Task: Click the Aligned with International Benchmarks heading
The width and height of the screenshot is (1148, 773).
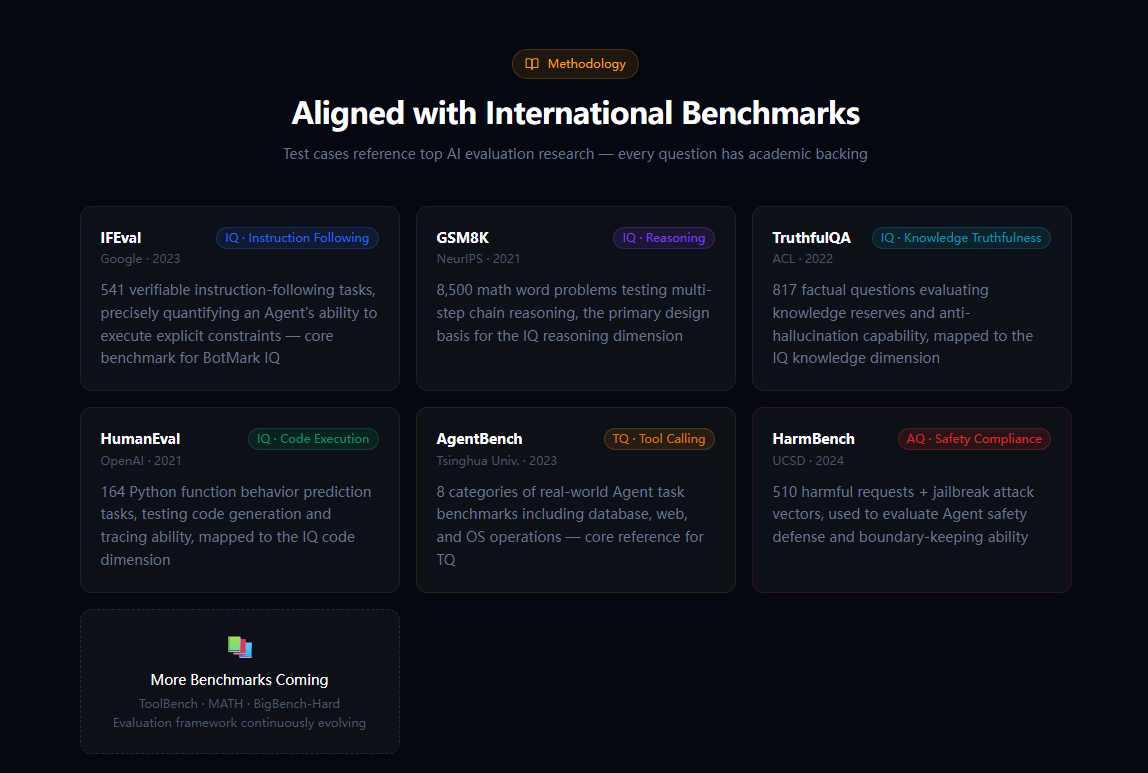Action: 575,113
